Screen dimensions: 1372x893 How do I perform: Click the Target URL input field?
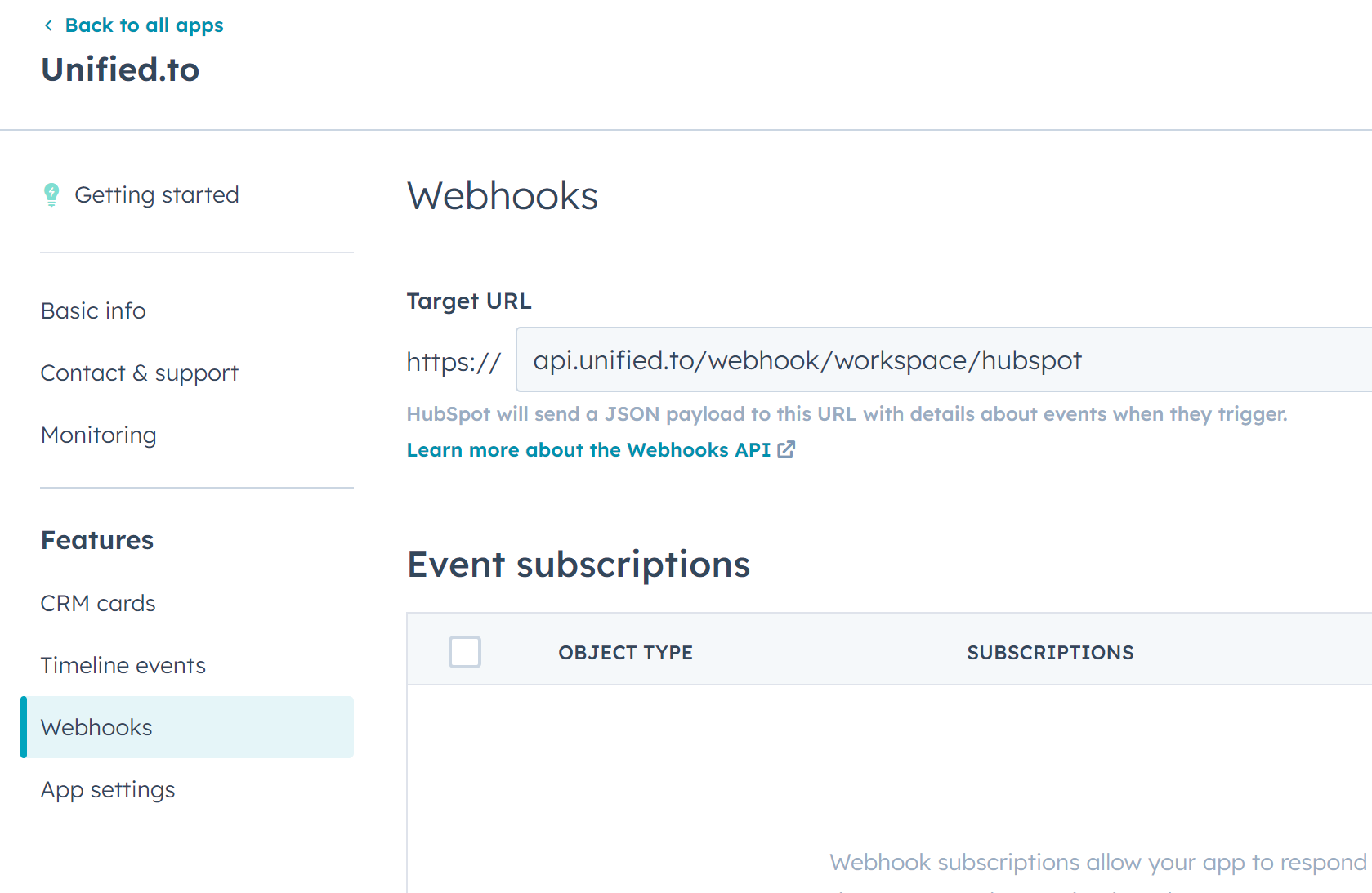[x=940, y=360]
